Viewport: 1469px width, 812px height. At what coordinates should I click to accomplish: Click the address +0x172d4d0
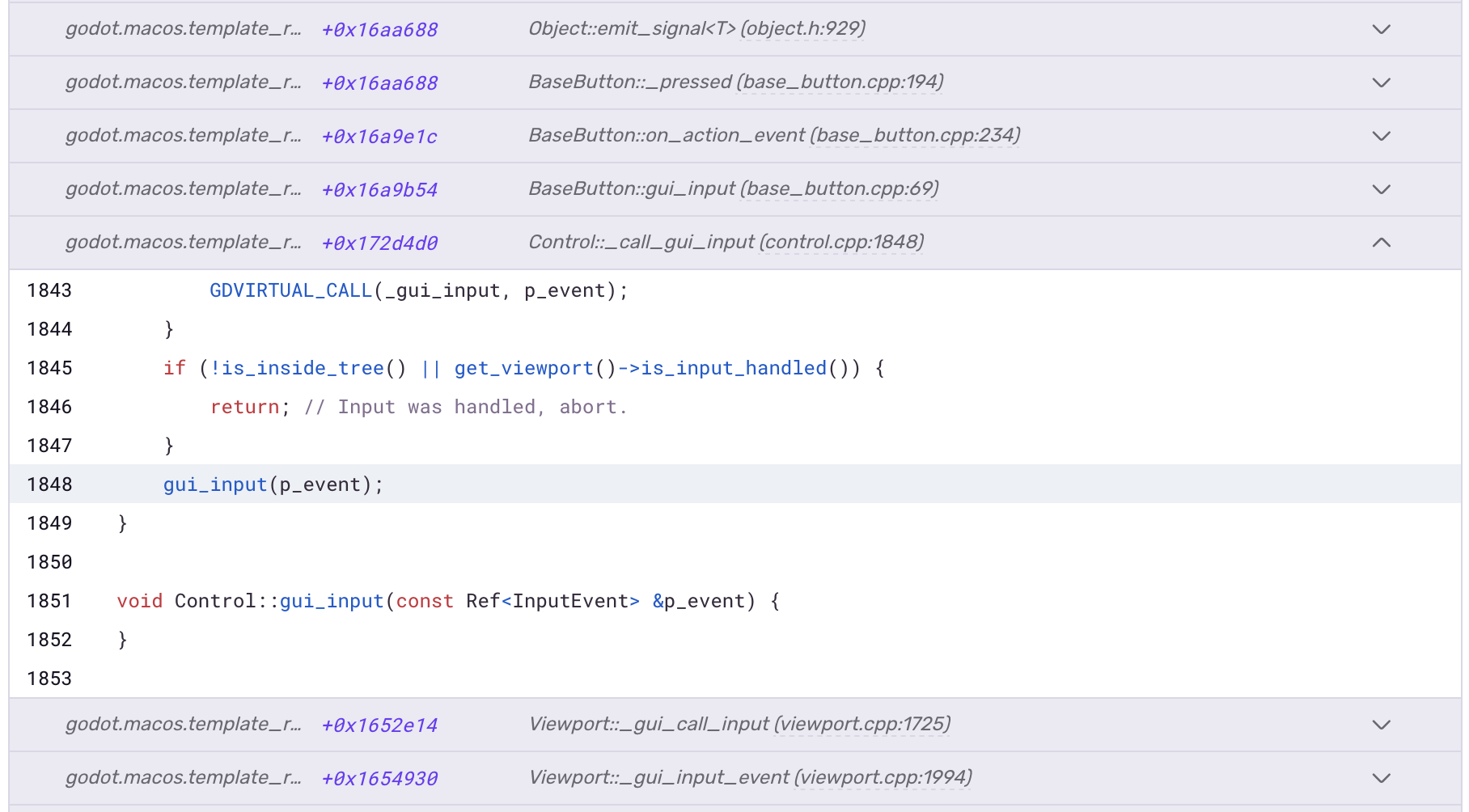379,243
